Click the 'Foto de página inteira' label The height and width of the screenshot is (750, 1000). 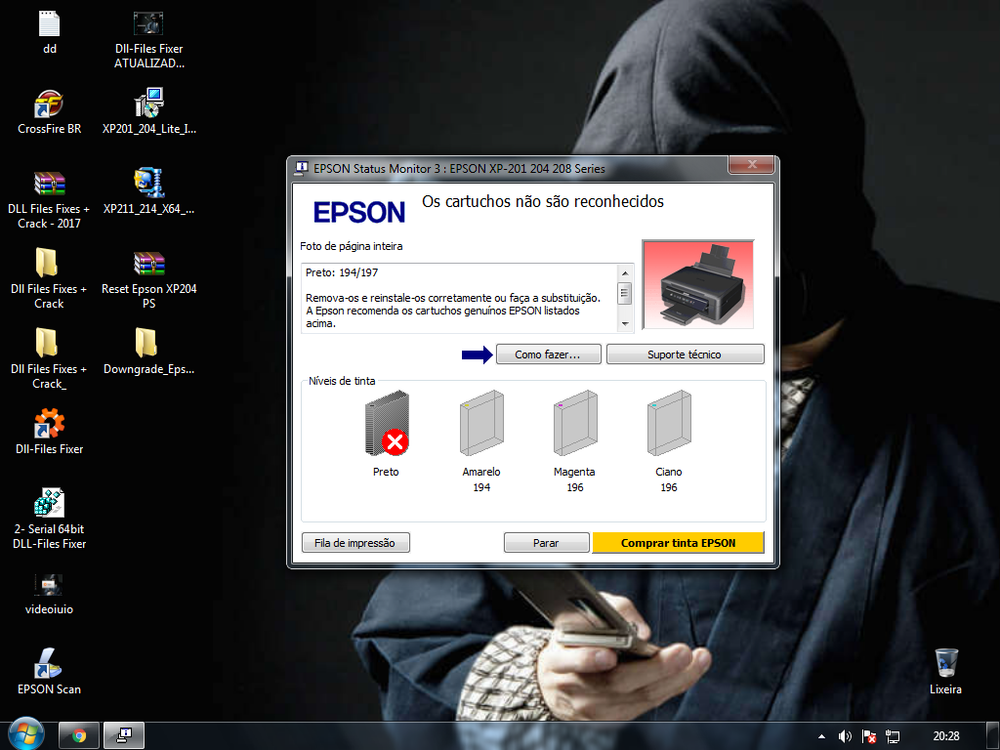351,246
